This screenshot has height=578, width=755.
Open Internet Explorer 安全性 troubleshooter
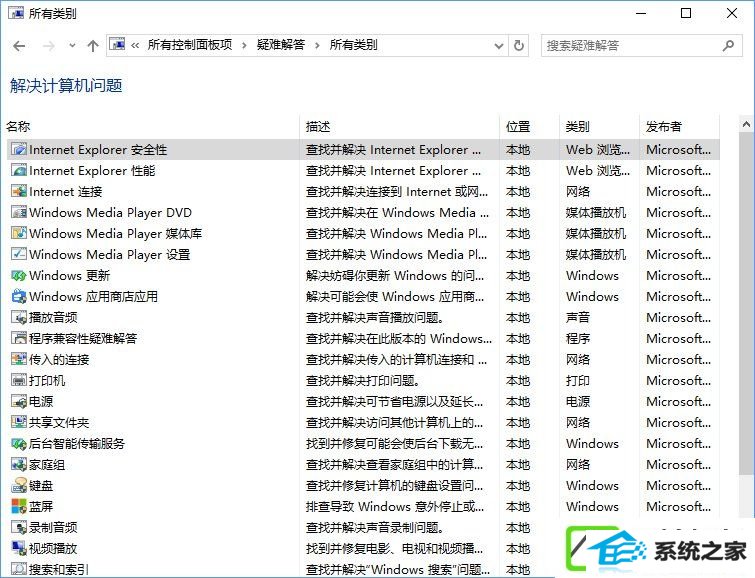click(98, 150)
